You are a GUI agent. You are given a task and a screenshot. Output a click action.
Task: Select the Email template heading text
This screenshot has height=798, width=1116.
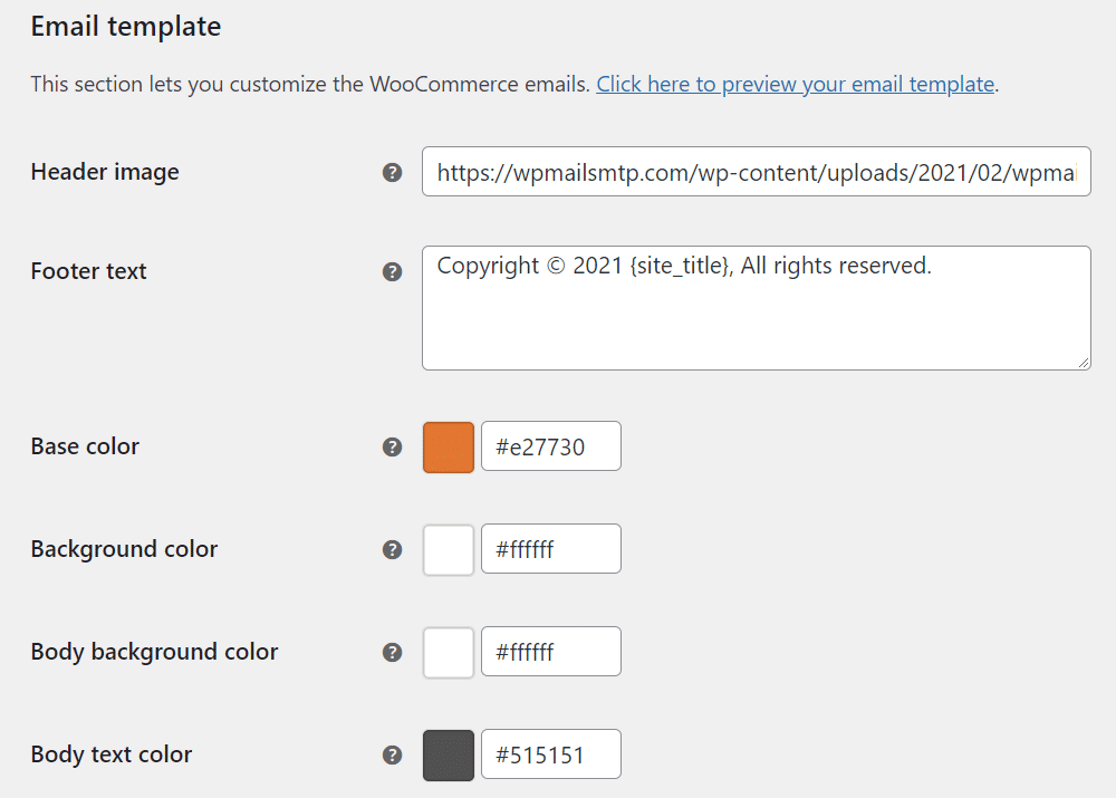[x=125, y=26]
